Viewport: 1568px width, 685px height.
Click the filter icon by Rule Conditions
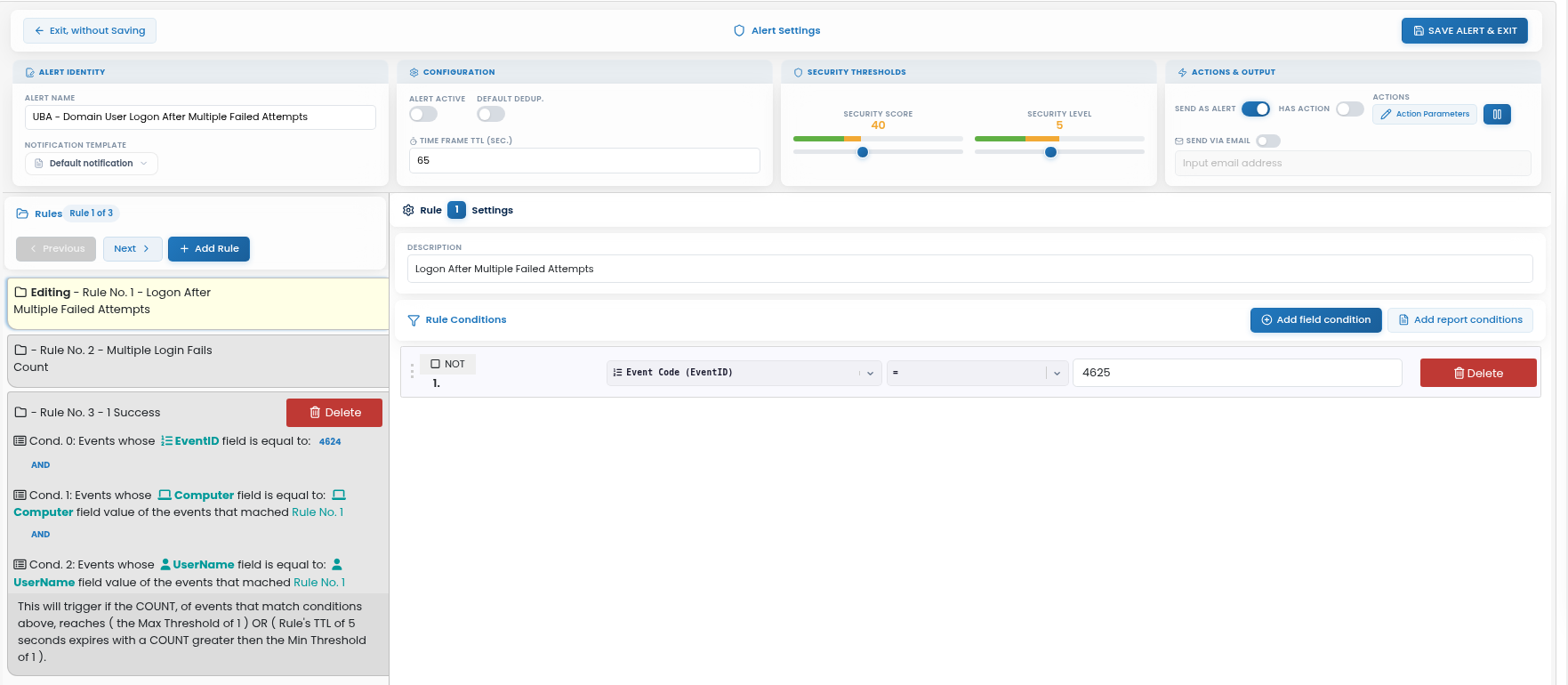coord(414,320)
